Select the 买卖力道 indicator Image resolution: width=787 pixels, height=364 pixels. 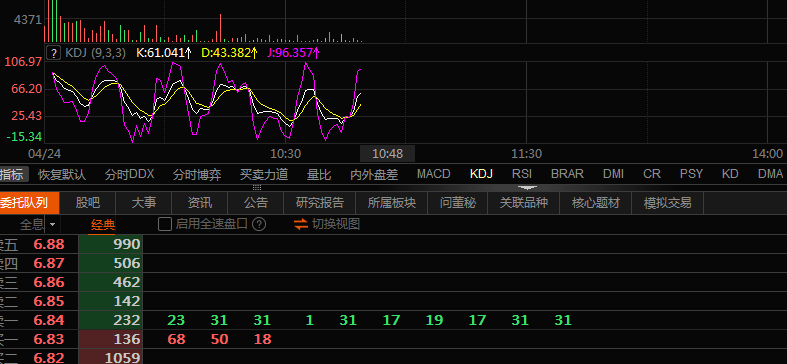(264, 175)
